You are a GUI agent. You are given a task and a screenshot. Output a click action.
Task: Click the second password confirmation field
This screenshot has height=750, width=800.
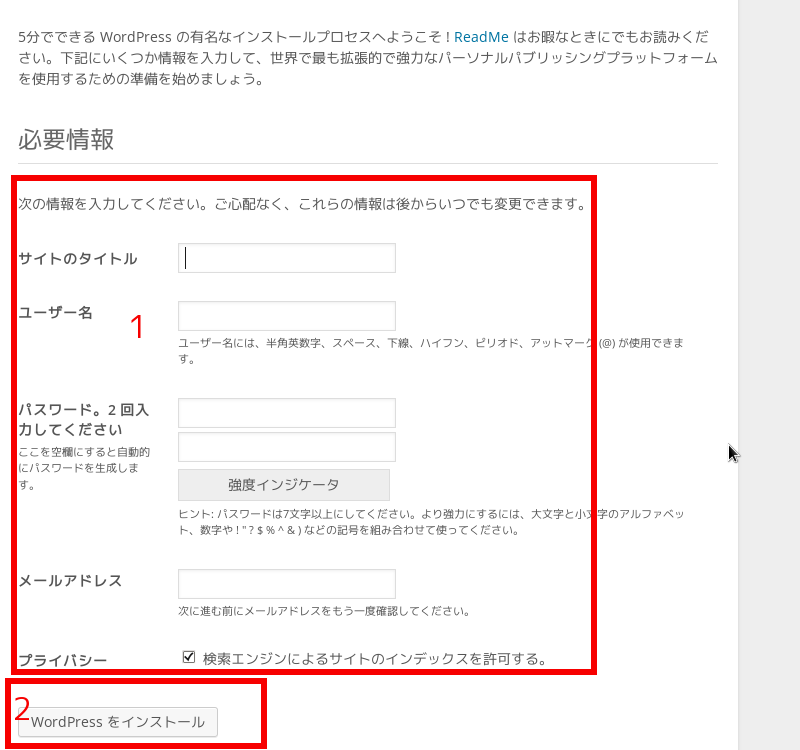(x=287, y=447)
